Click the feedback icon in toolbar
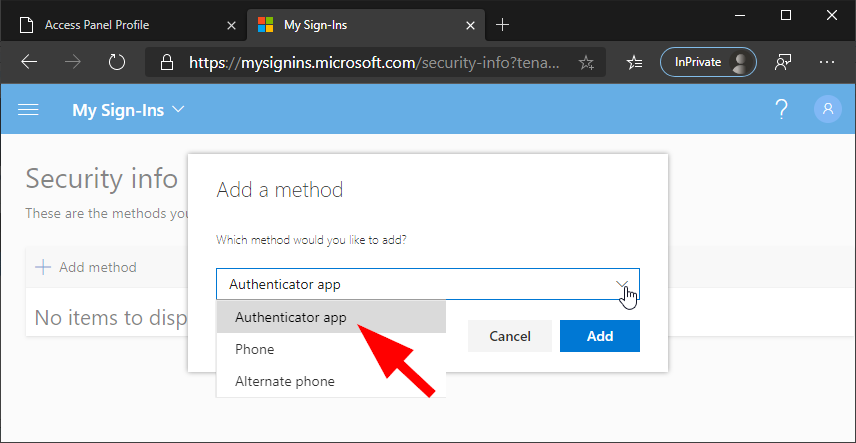This screenshot has width=856, height=443. coord(784,62)
